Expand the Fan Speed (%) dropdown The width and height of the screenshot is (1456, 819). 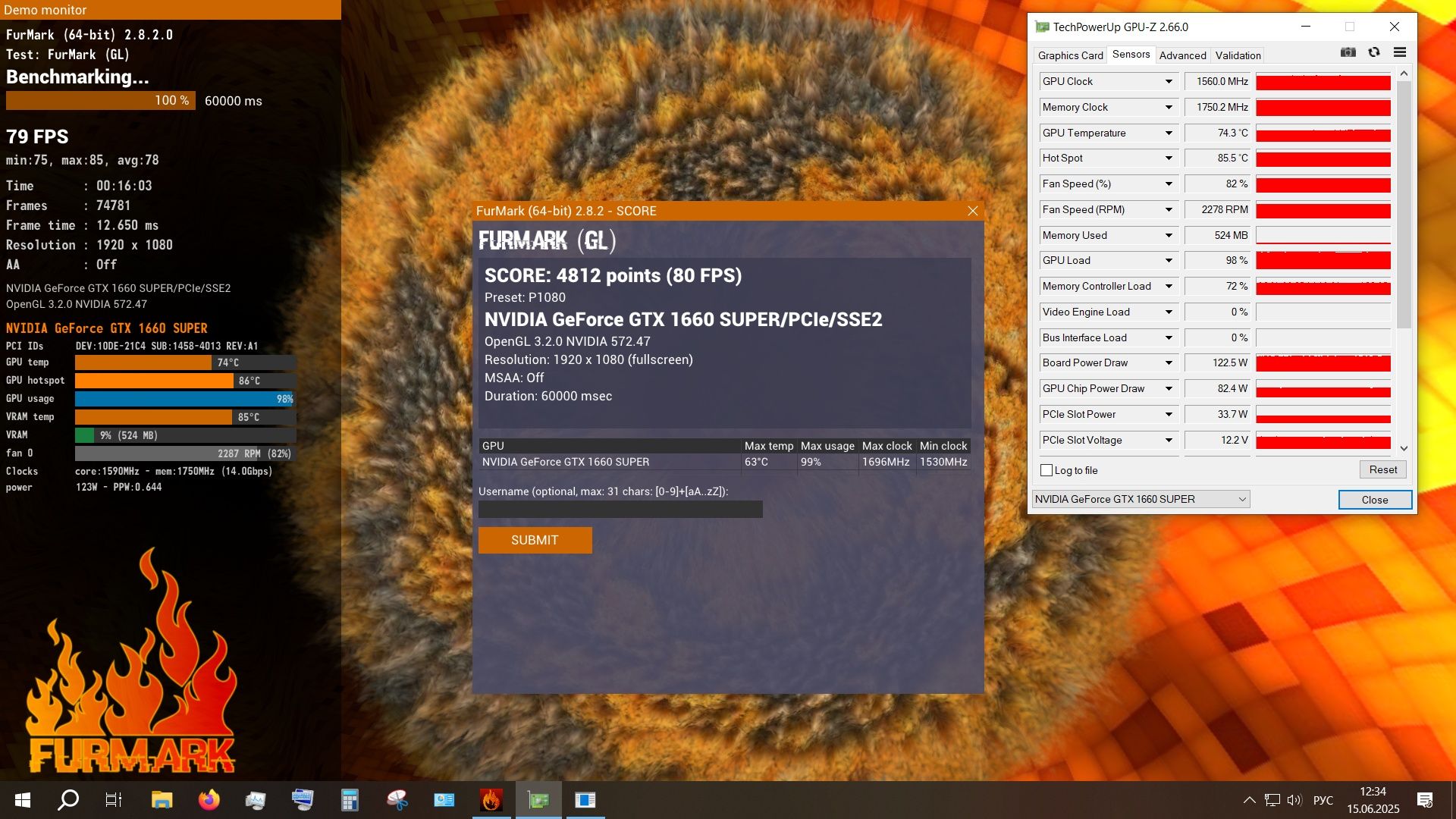click(1169, 184)
